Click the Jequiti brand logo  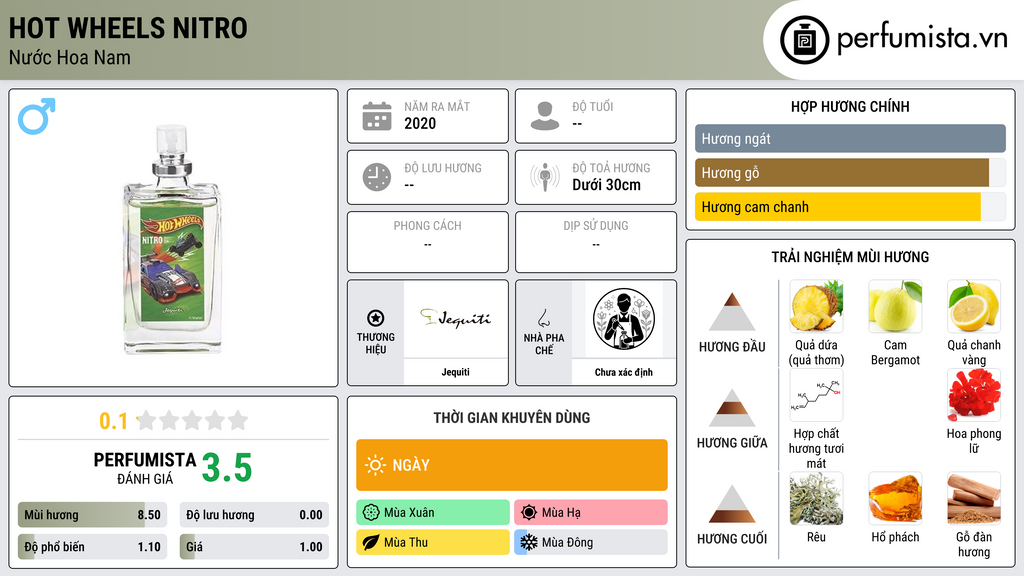coord(455,319)
